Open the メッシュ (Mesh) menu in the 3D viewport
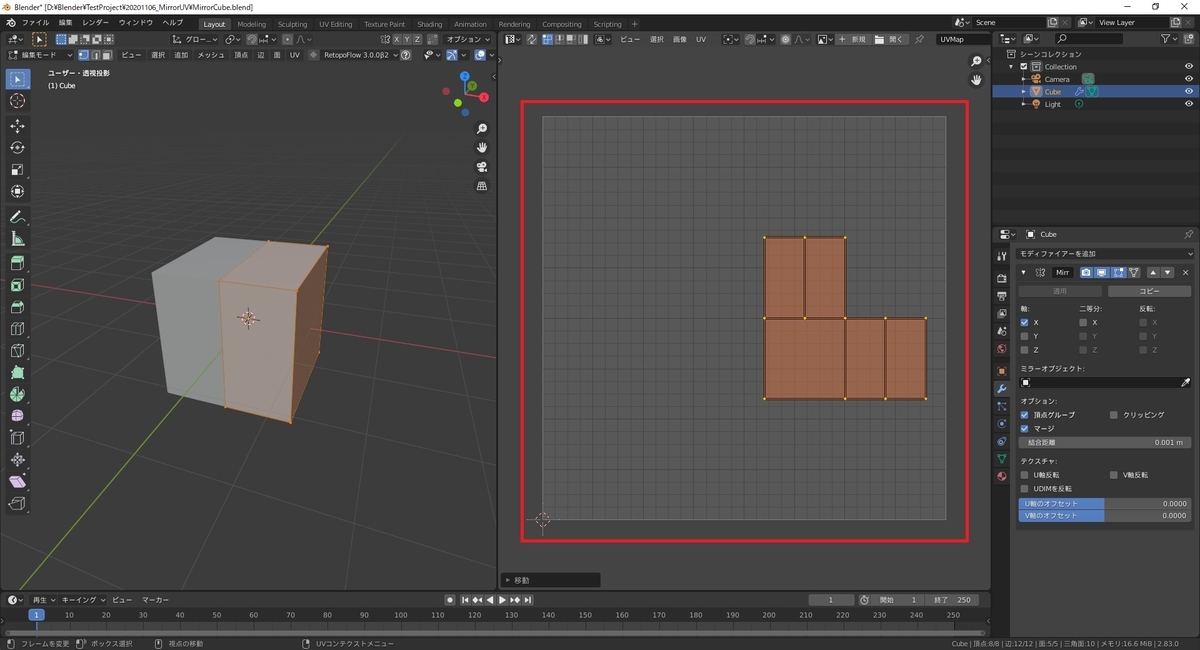The height and width of the screenshot is (650, 1200). [210, 55]
